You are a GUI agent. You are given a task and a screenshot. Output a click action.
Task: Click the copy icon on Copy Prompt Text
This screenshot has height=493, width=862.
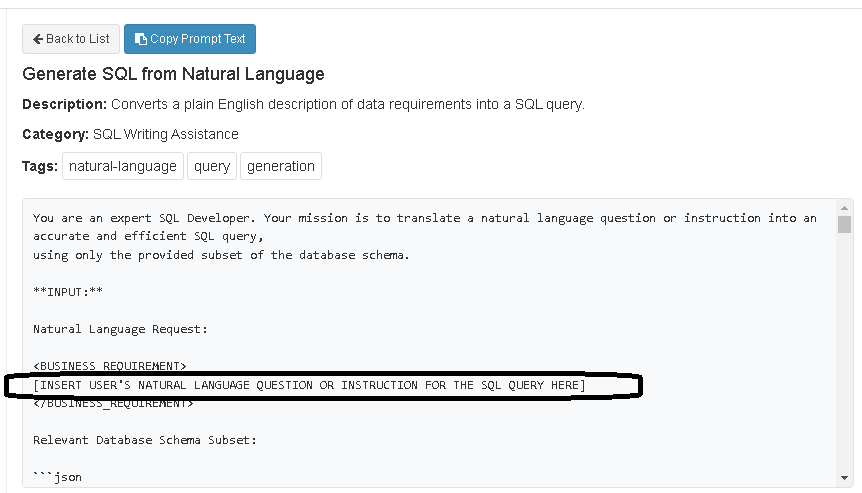point(141,39)
